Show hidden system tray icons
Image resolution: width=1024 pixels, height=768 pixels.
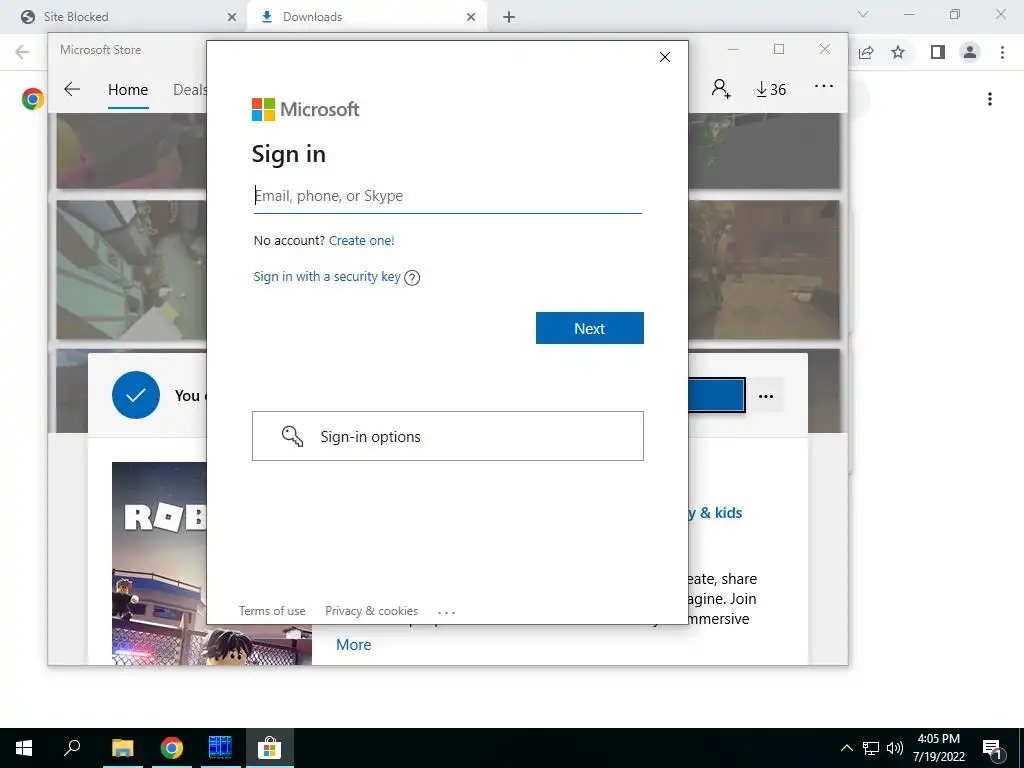coord(846,748)
